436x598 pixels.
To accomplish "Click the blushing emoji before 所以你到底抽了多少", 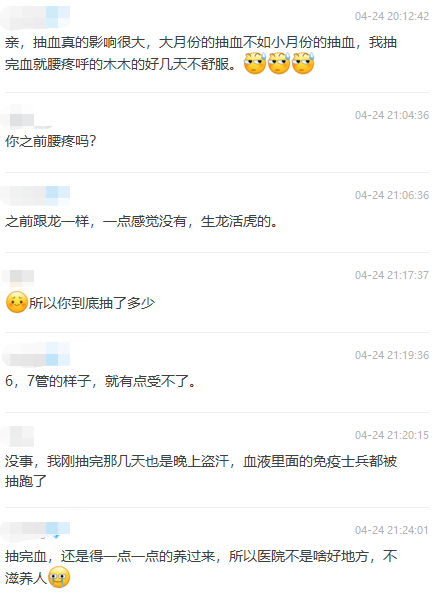I will 17,302.
